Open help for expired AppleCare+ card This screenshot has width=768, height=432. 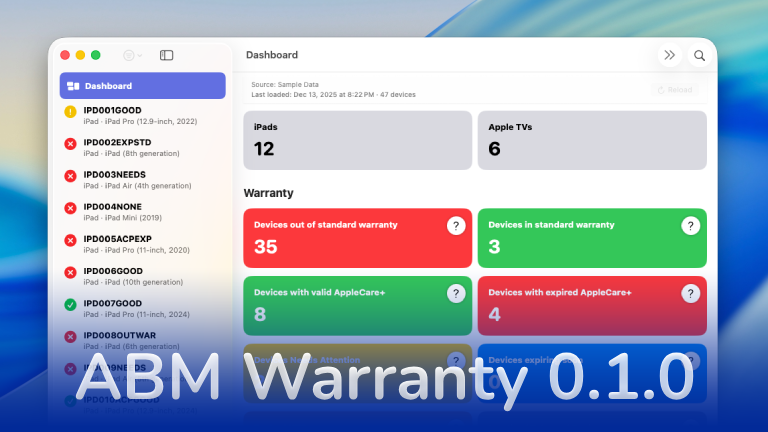point(690,294)
